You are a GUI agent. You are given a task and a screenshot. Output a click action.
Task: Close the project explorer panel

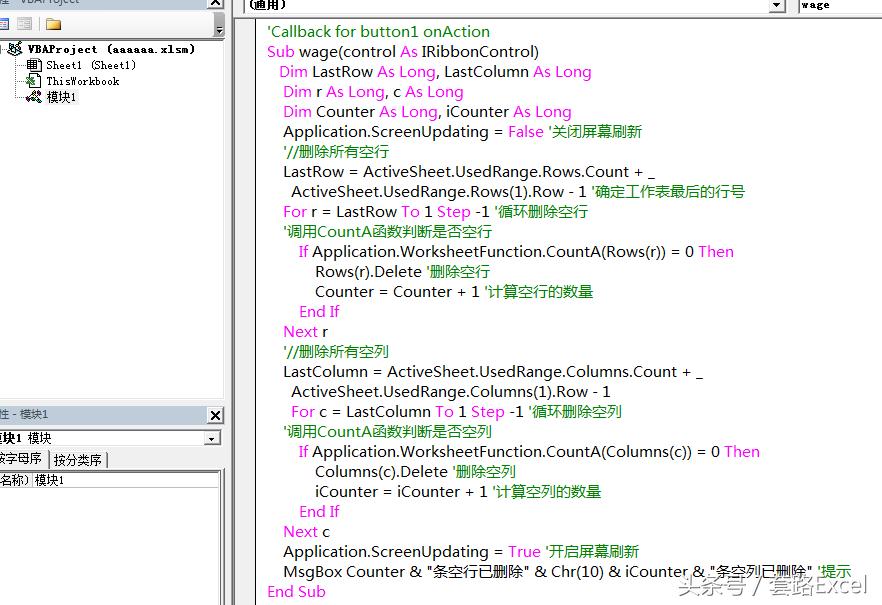point(216,3)
